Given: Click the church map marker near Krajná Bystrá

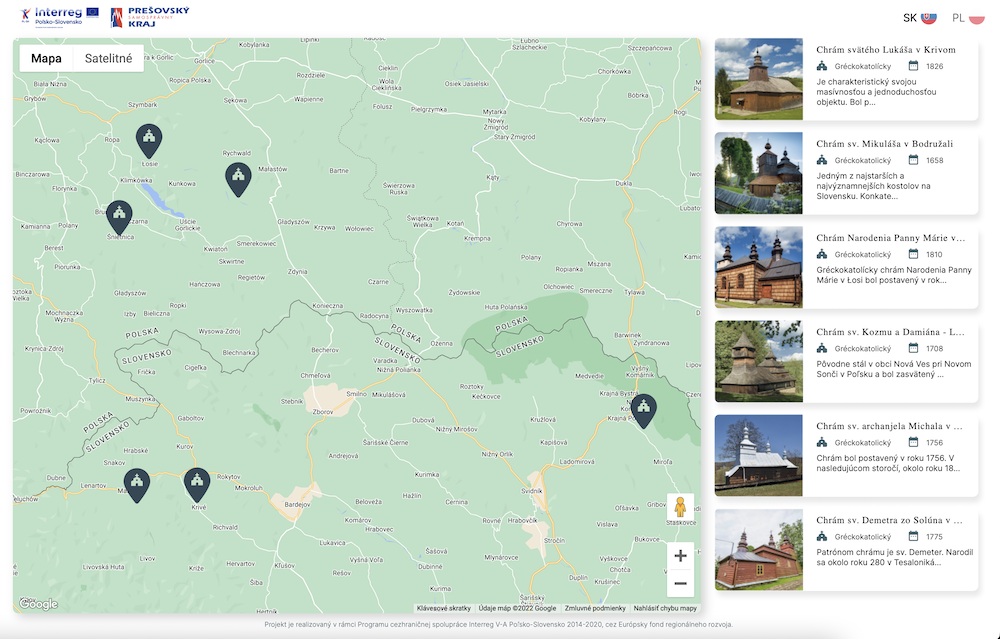Looking at the screenshot, I should pos(643,411).
